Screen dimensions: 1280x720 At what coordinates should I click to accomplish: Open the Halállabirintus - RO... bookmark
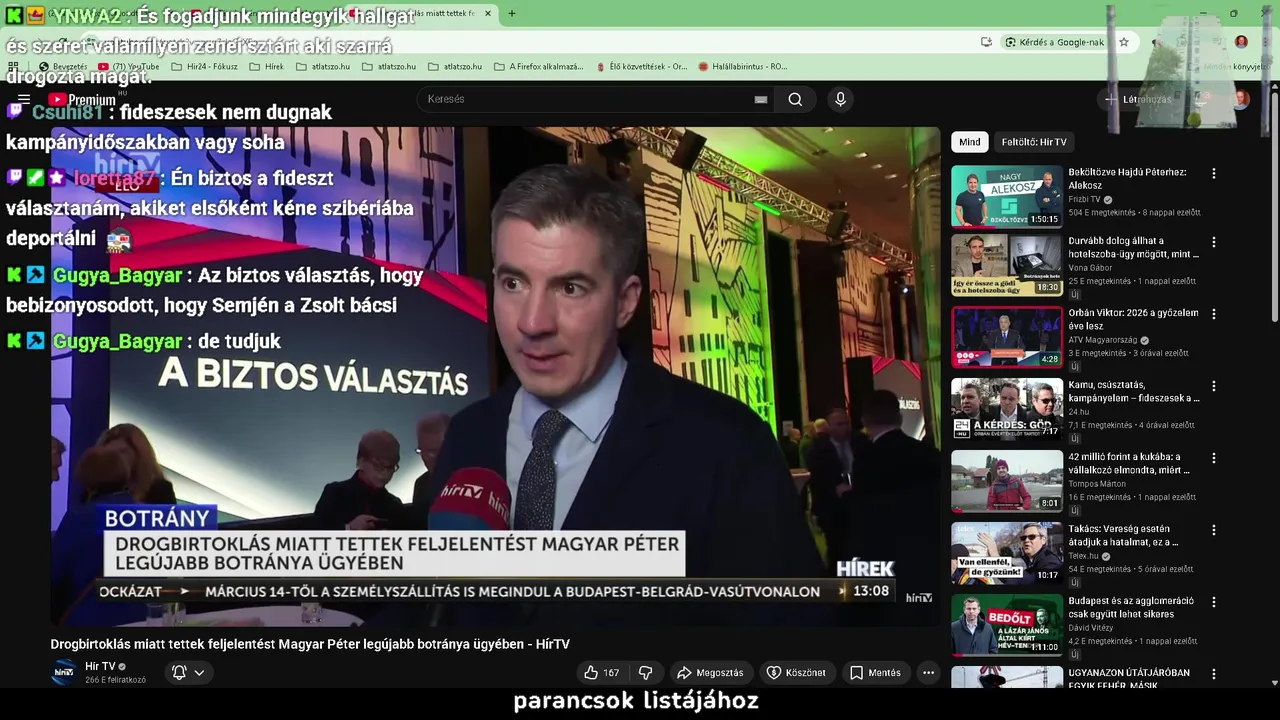(742, 66)
